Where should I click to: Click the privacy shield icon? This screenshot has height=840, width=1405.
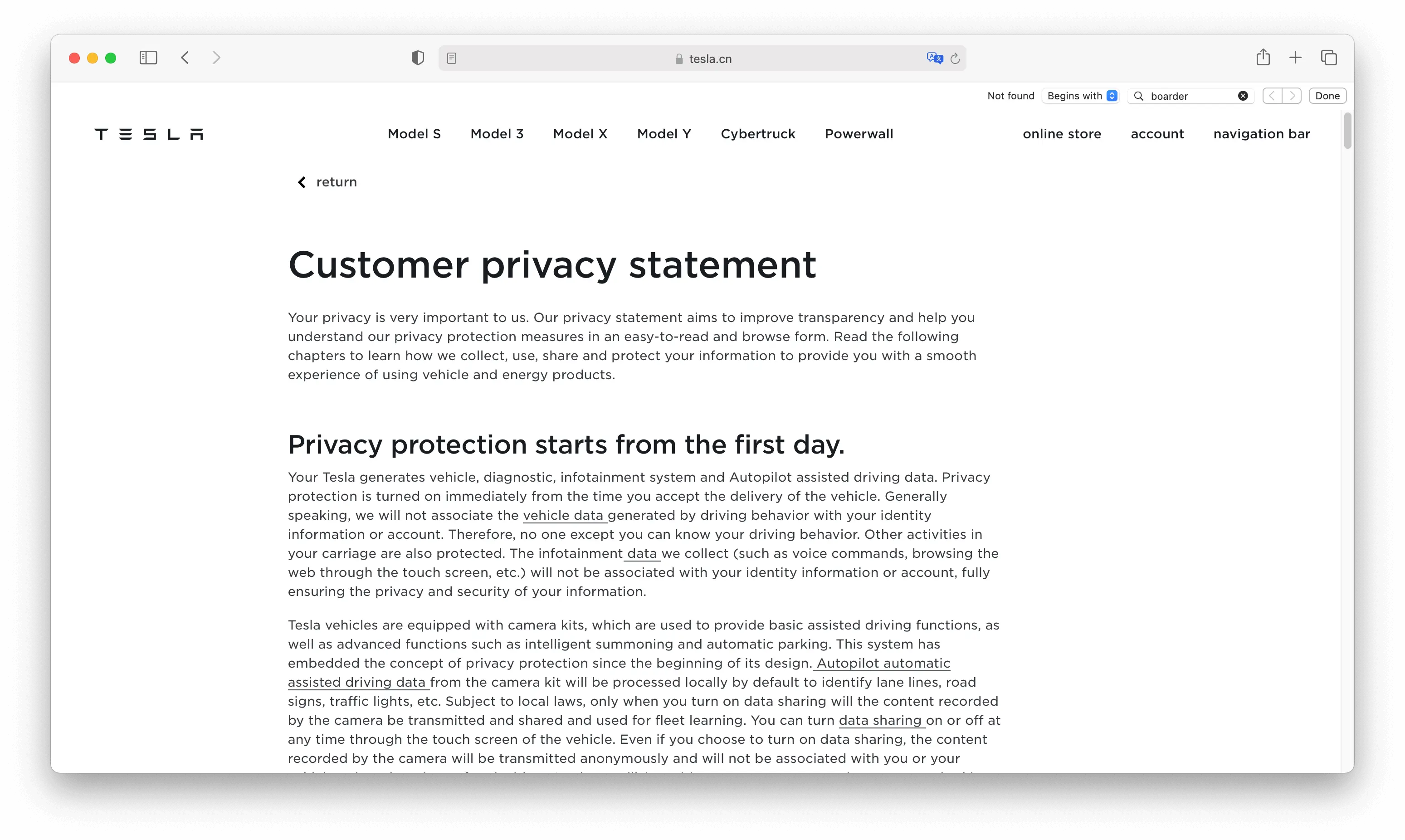pos(418,58)
